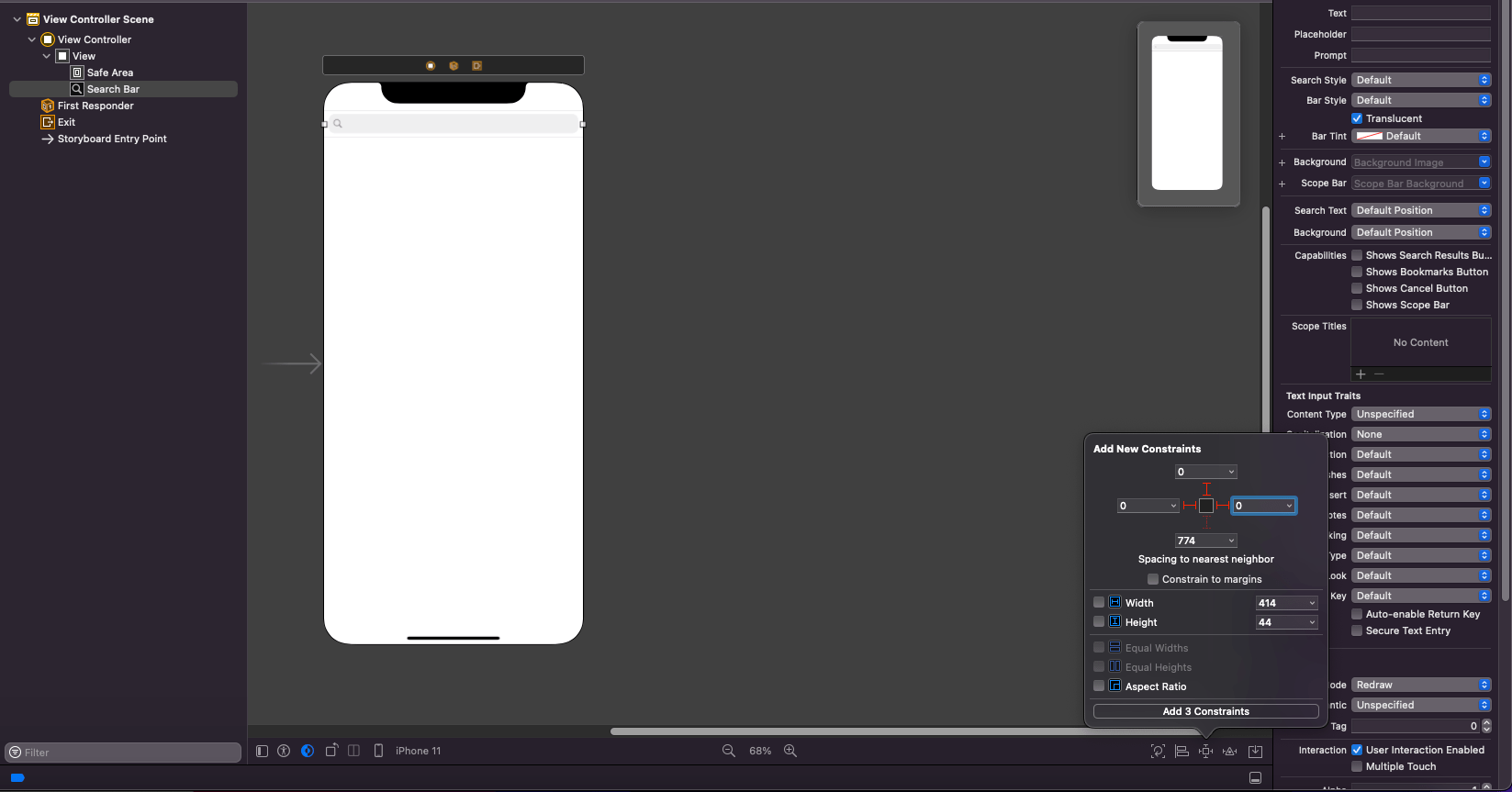
Task: Enable Shows Scope Bar checkbox
Action: [x=1357, y=305]
